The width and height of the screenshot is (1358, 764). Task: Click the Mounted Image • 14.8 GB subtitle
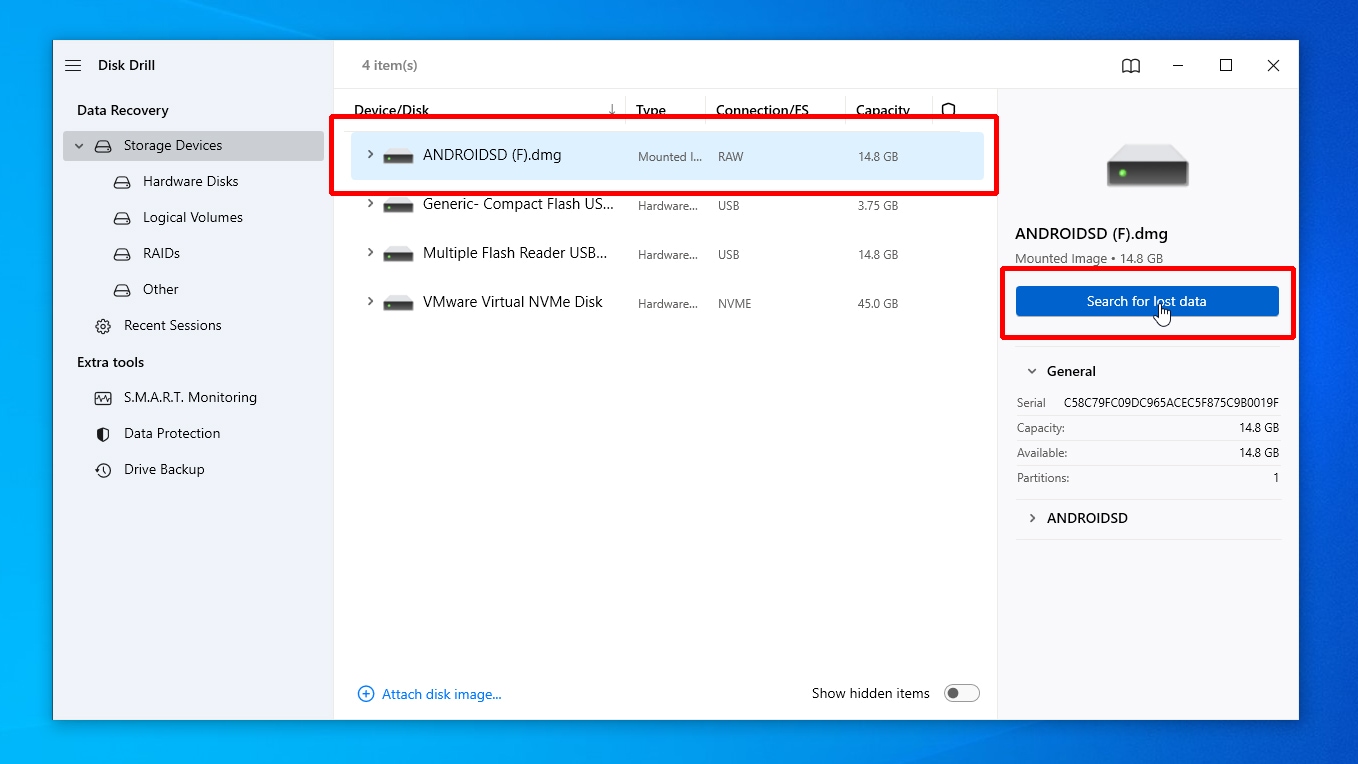1089,258
